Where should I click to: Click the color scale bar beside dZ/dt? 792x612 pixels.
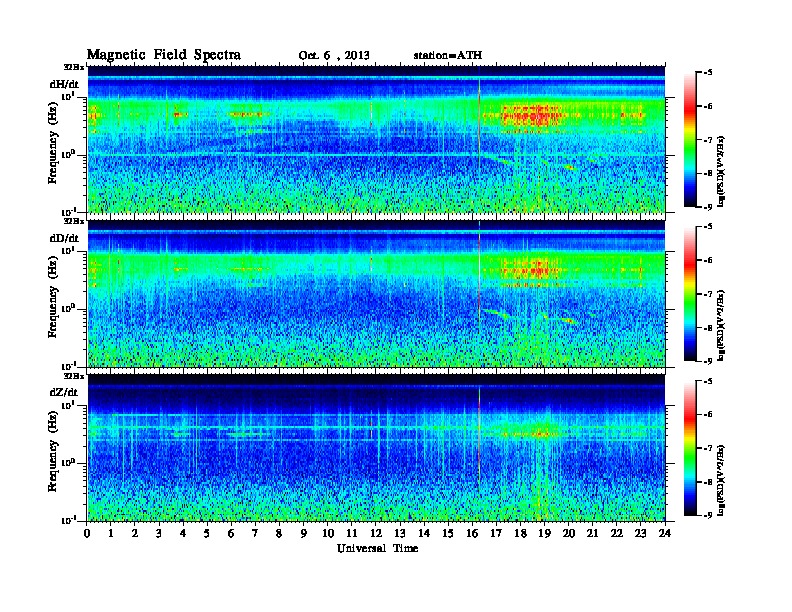[x=690, y=448]
